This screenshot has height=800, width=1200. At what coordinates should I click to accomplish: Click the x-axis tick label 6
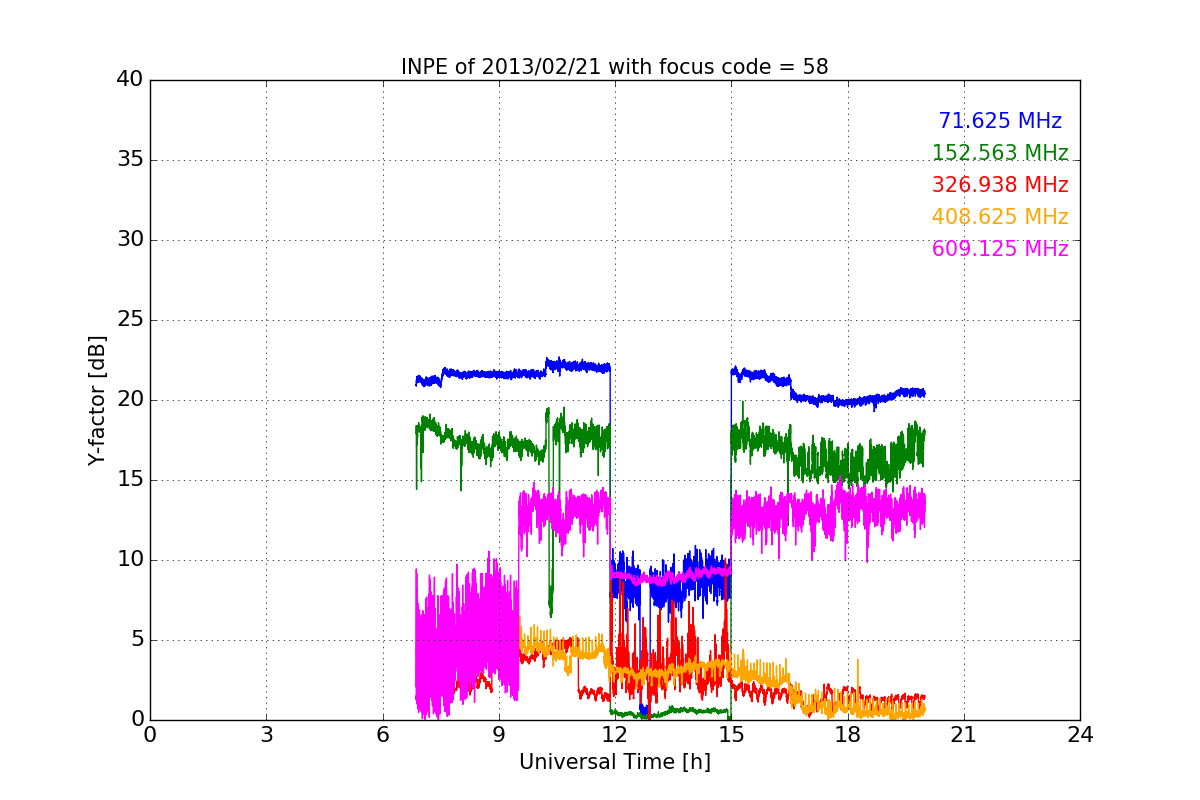(x=383, y=735)
